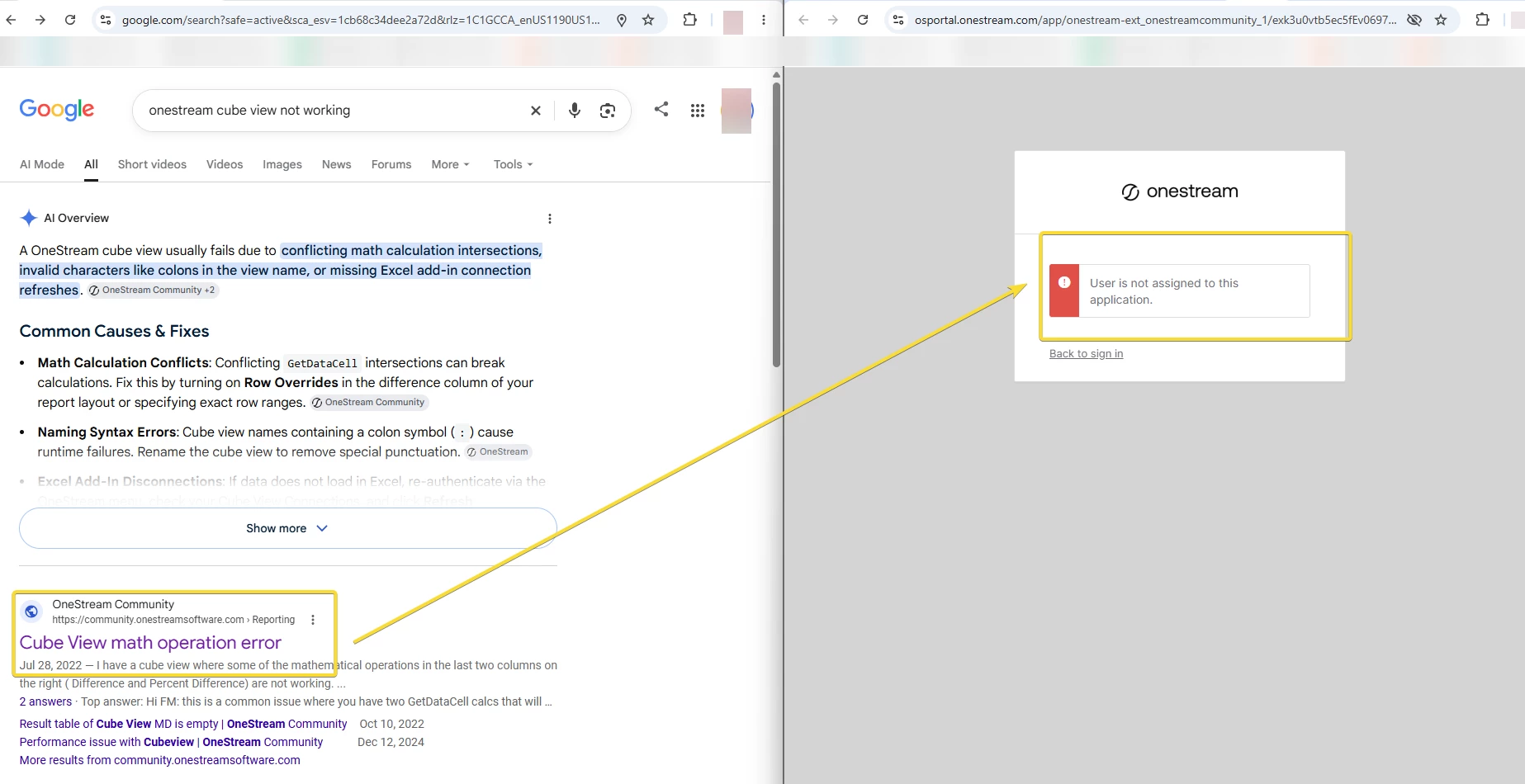Click Back to sign in link

pyautogui.click(x=1086, y=354)
